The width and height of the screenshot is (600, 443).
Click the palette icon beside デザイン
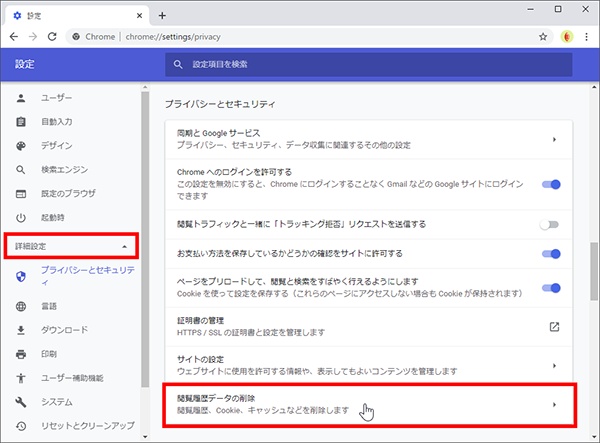point(21,146)
